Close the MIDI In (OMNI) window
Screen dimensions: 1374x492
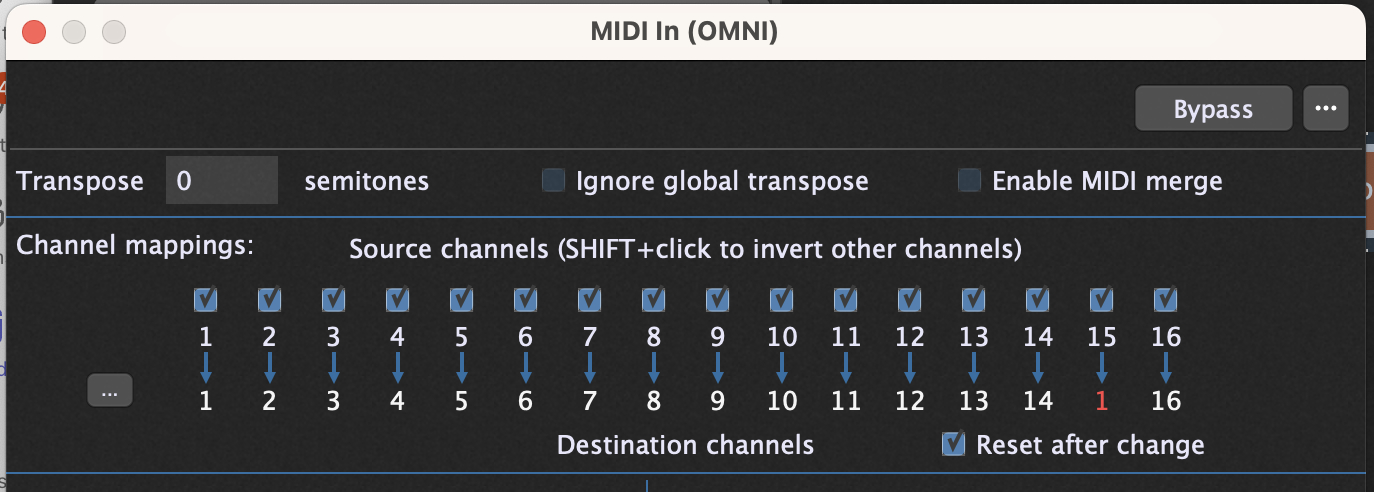34,32
